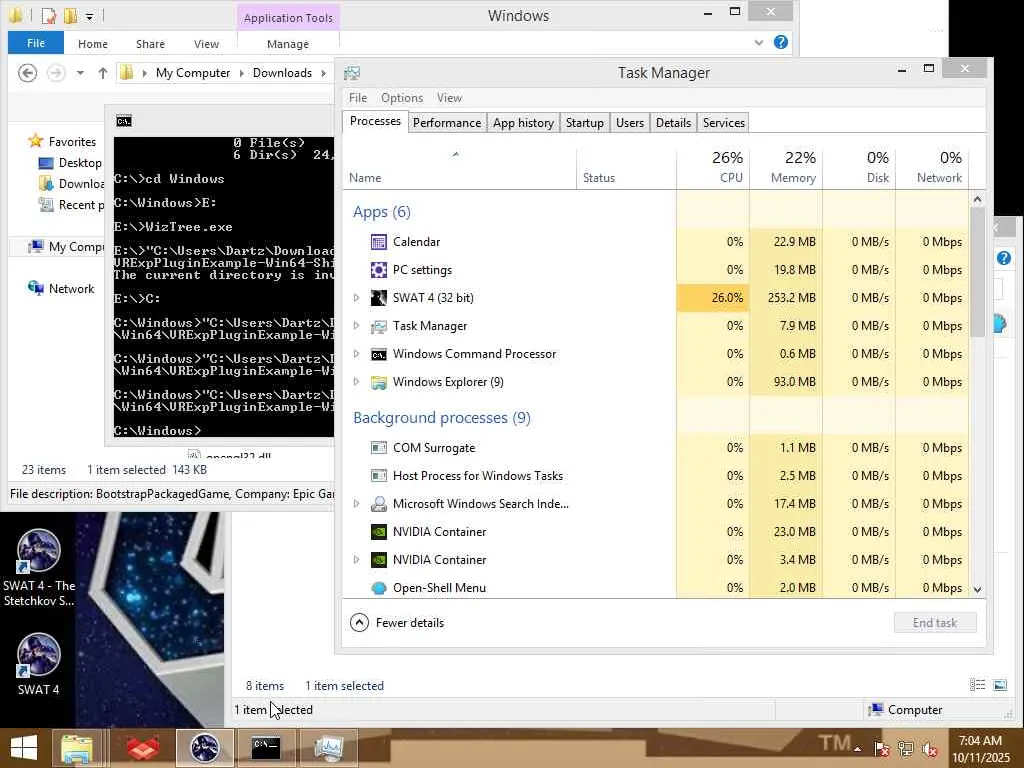Expand the Windows Explorer (9) group
Viewport: 1024px width, 768px height.
coord(357,382)
